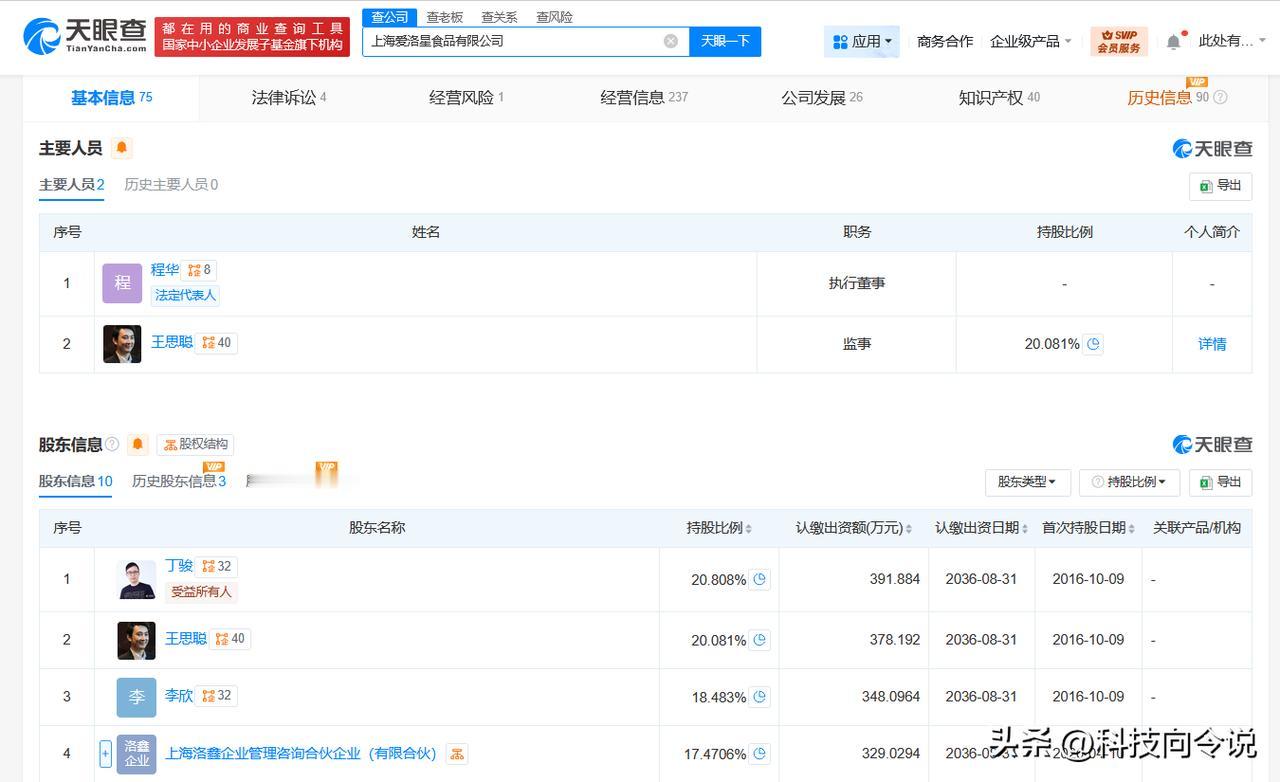The image size is (1280, 782).
Task: Open pie chart icon for 丁骏 20.808%
Action: pyautogui.click(x=760, y=579)
